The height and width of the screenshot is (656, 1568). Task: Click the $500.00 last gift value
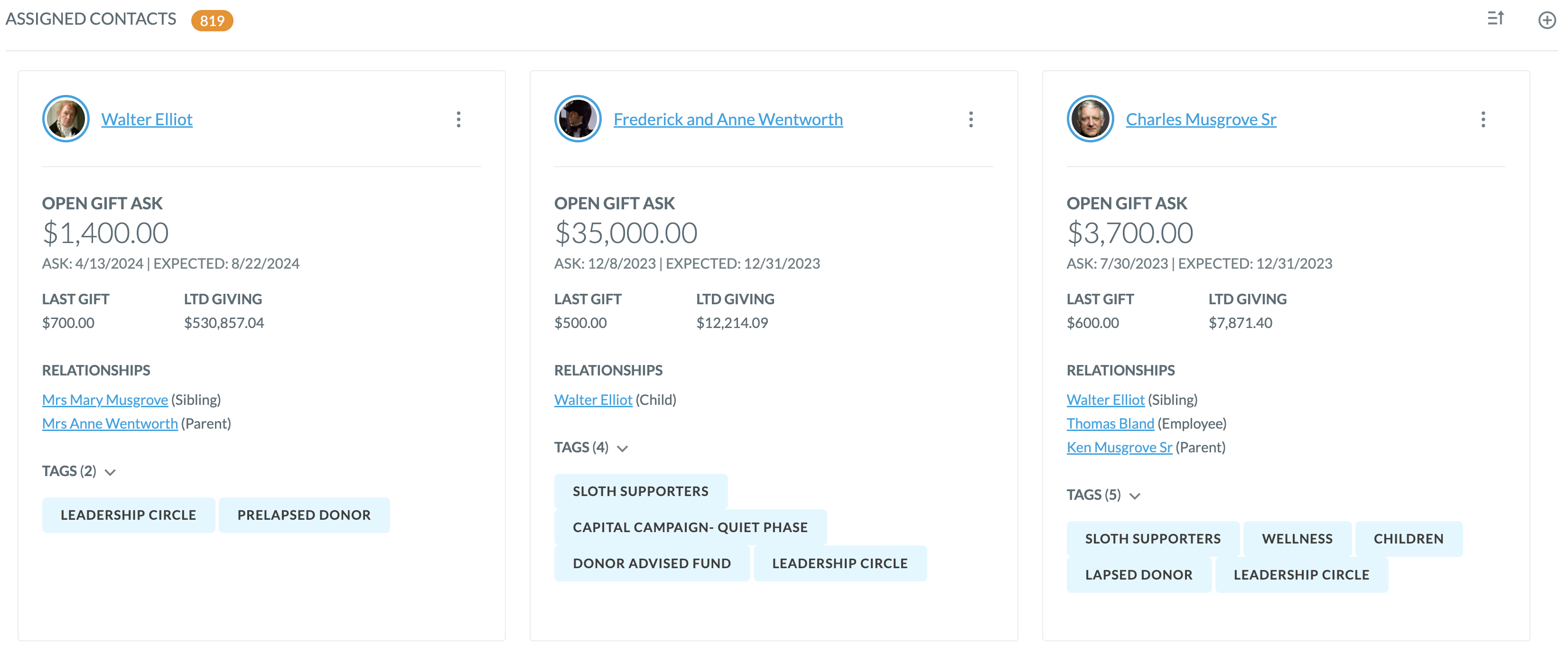tap(581, 323)
